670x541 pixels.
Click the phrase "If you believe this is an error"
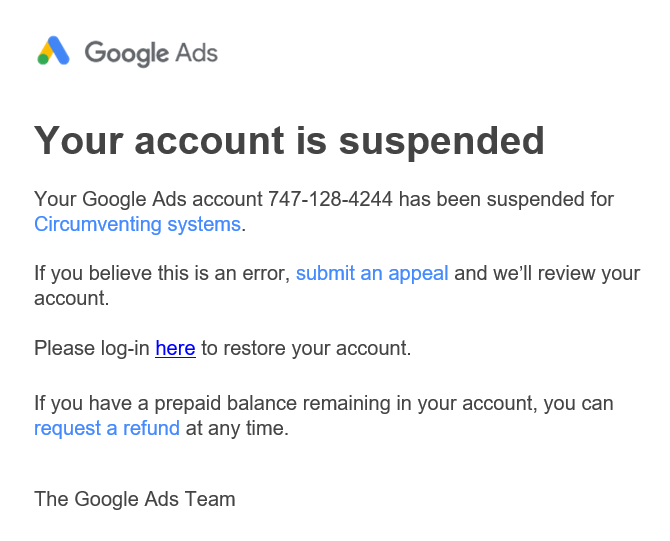[162, 273]
